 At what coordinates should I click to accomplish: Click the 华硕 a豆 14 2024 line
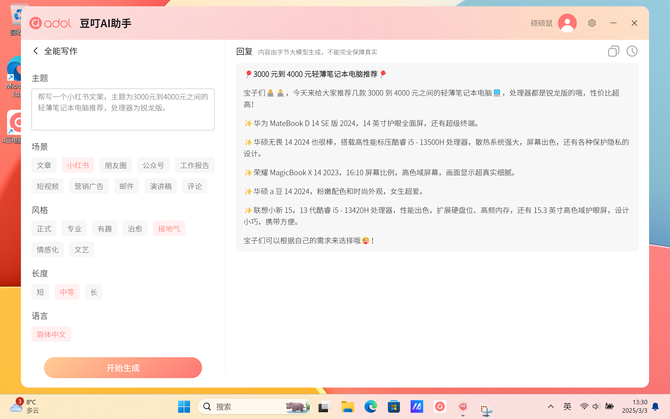pyautogui.click(x=334, y=191)
